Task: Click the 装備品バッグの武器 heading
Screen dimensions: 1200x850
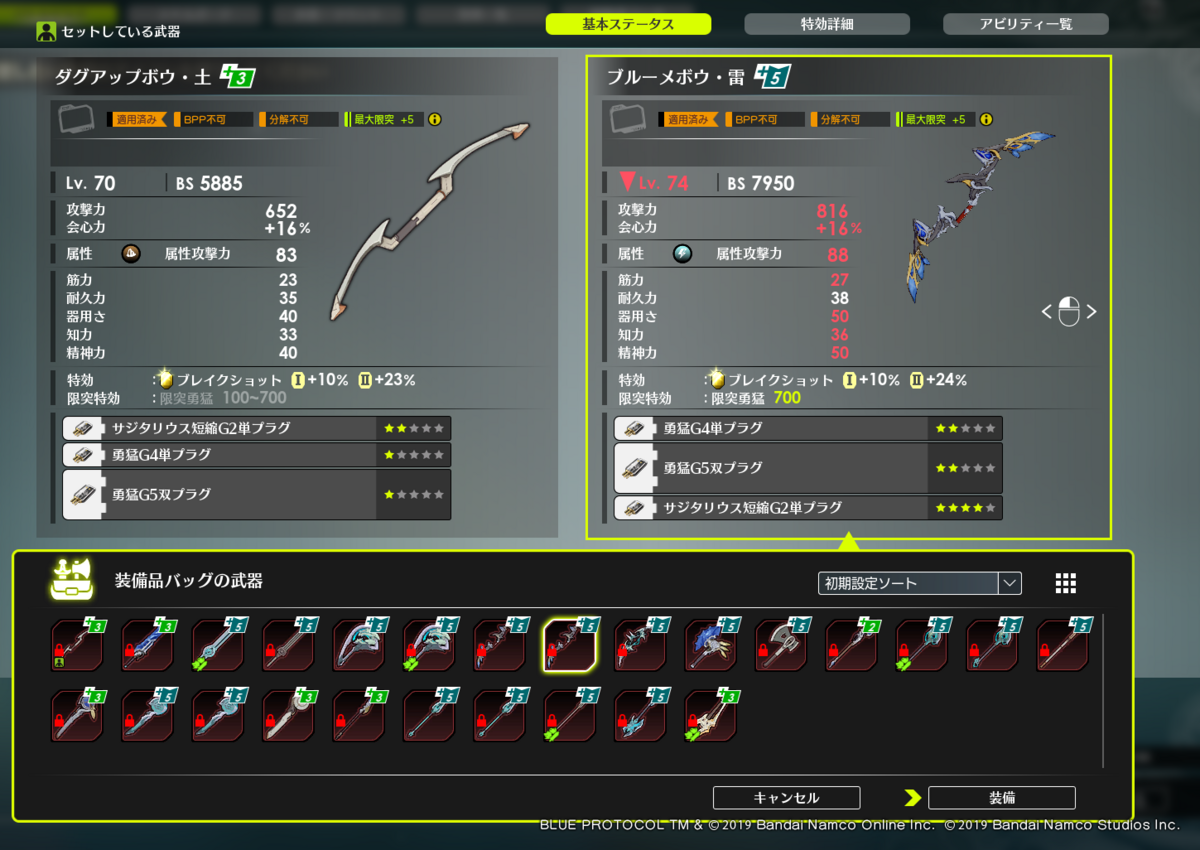Action: pyautogui.click(x=189, y=581)
